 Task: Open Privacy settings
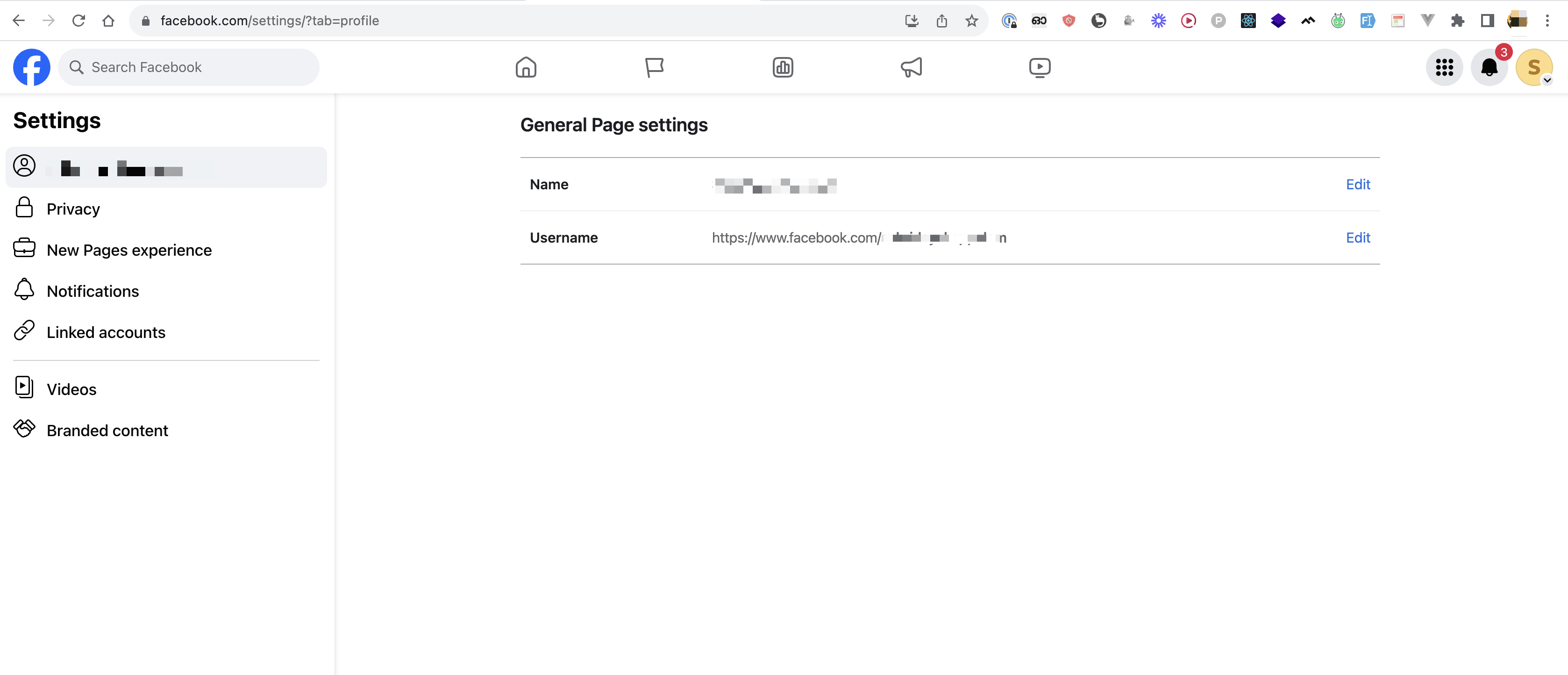coord(73,209)
